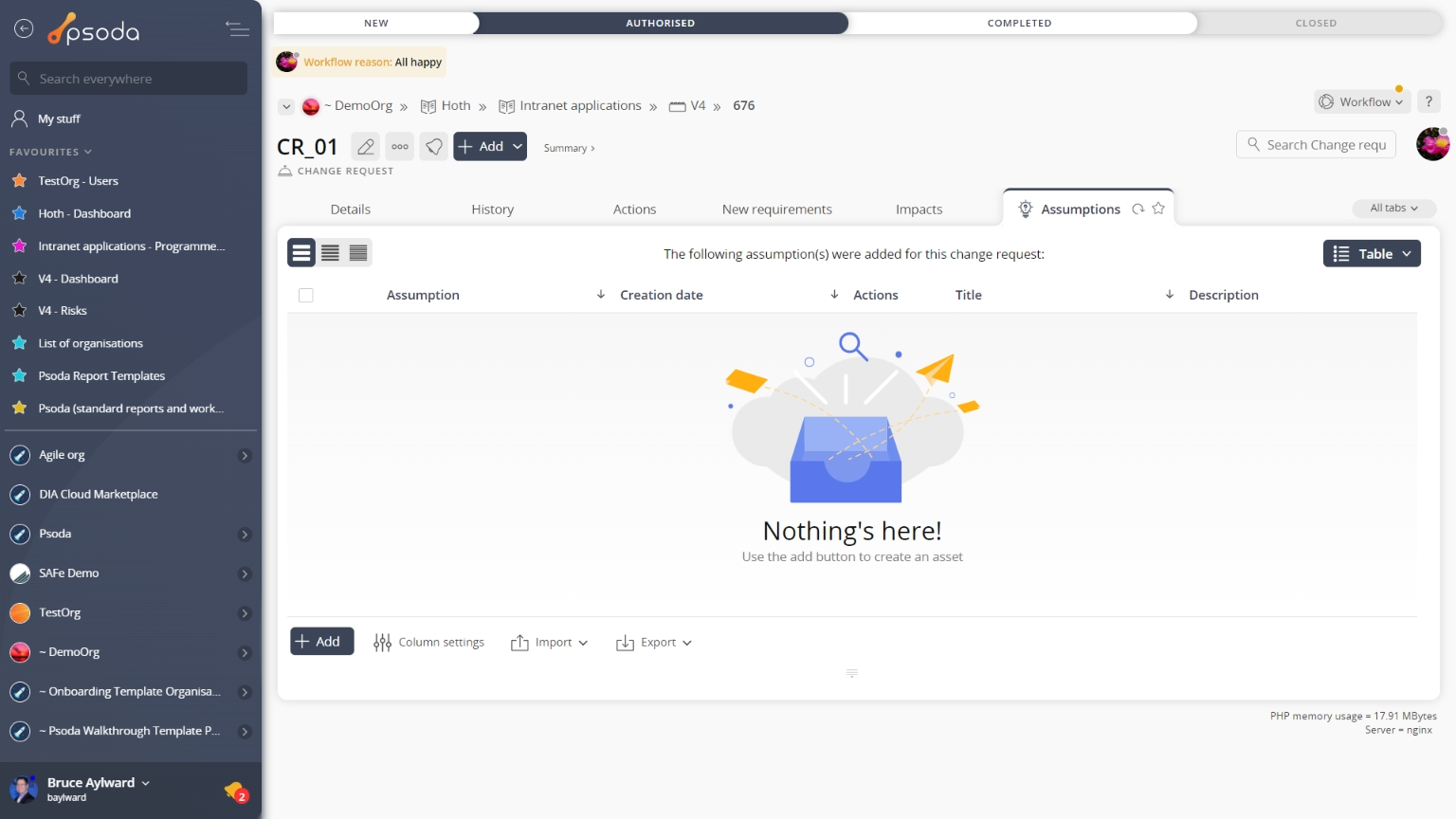Click the DemoOrg red icon in breadcrumb

(x=311, y=106)
